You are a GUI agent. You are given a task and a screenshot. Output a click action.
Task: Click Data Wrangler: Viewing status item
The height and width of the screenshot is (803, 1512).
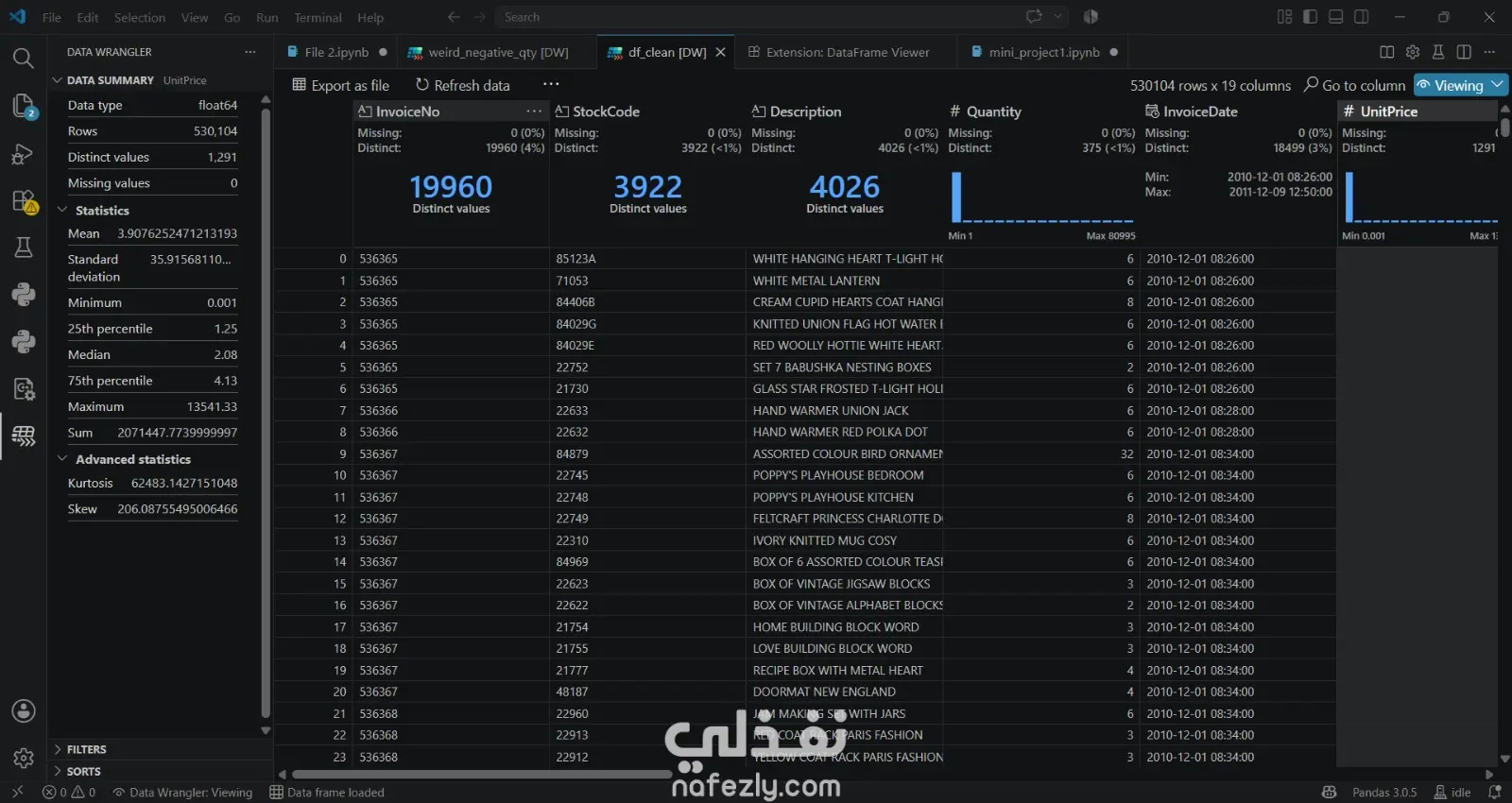(x=182, y=793)
